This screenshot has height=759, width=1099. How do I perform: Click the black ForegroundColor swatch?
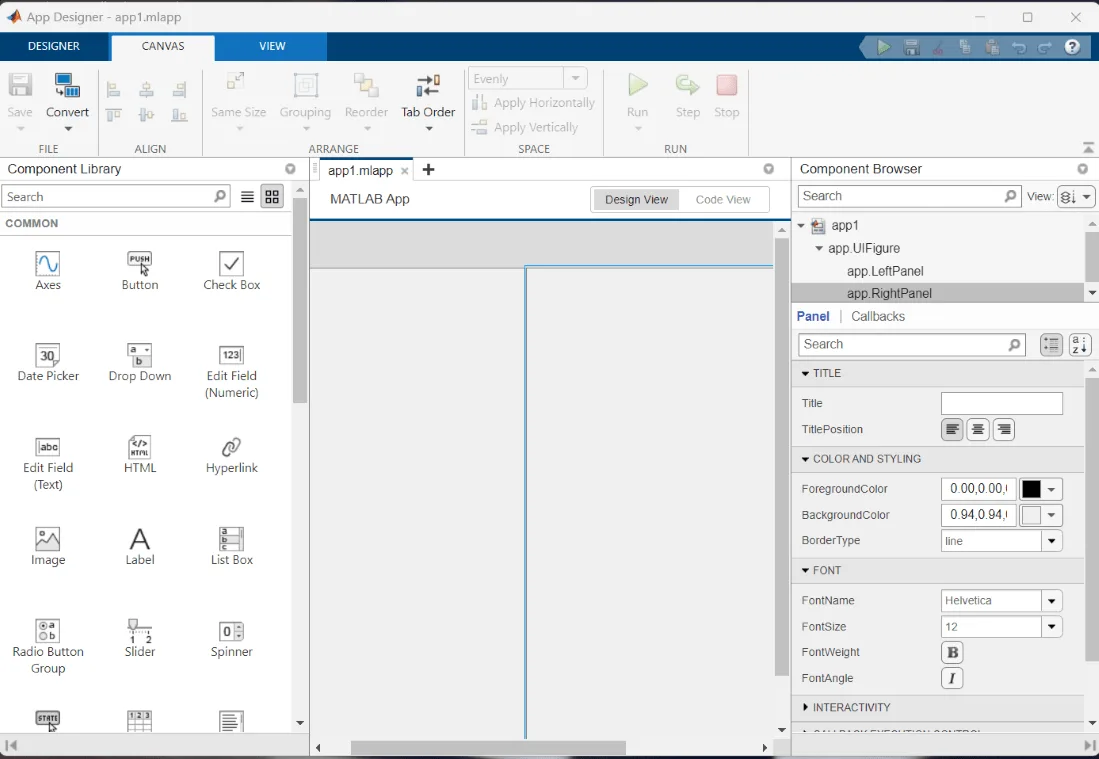1031,489
